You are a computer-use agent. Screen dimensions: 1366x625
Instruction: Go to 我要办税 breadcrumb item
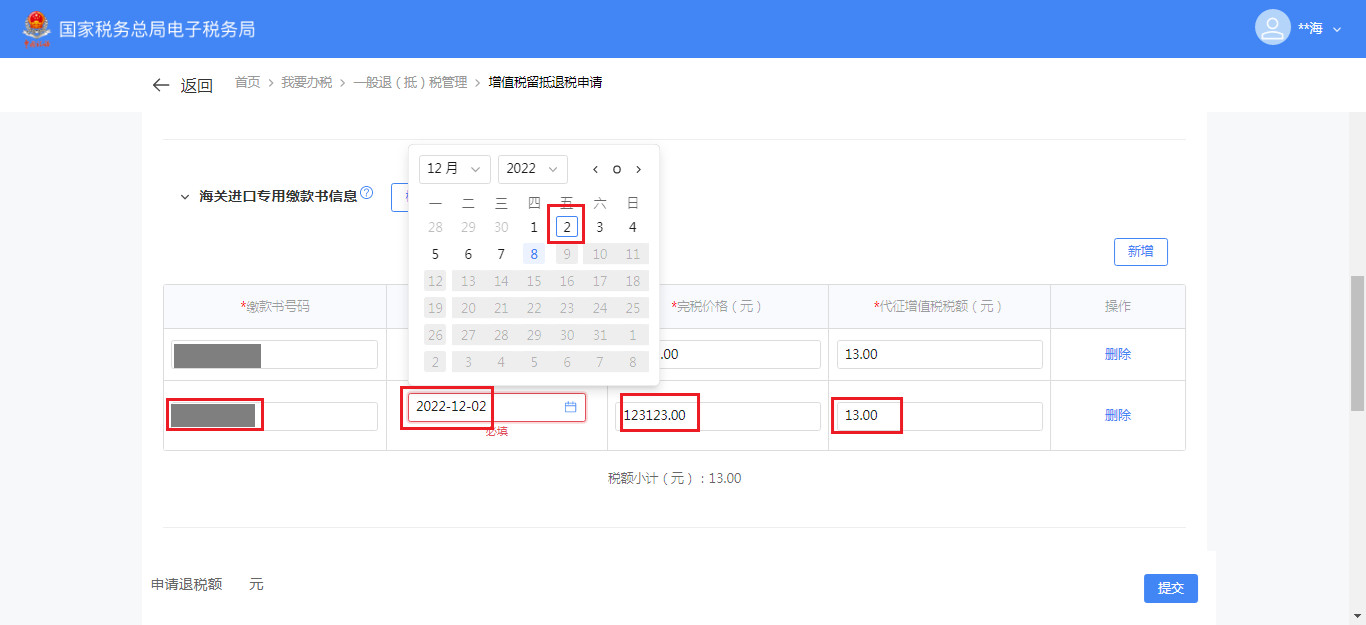click(306, 82)
